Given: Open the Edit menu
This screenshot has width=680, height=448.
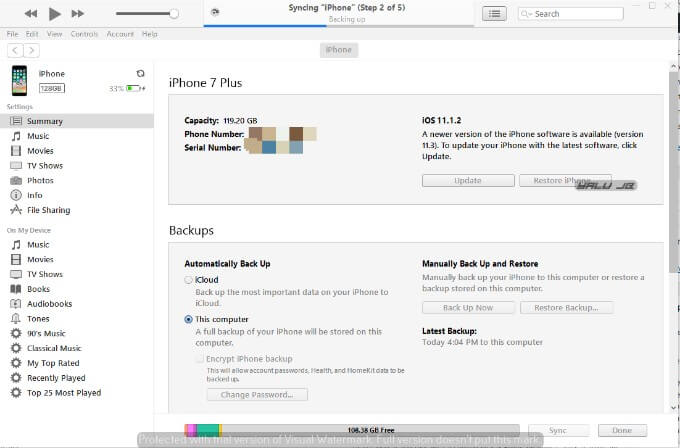Looking at the screenshot, I should tap(32, 34).
